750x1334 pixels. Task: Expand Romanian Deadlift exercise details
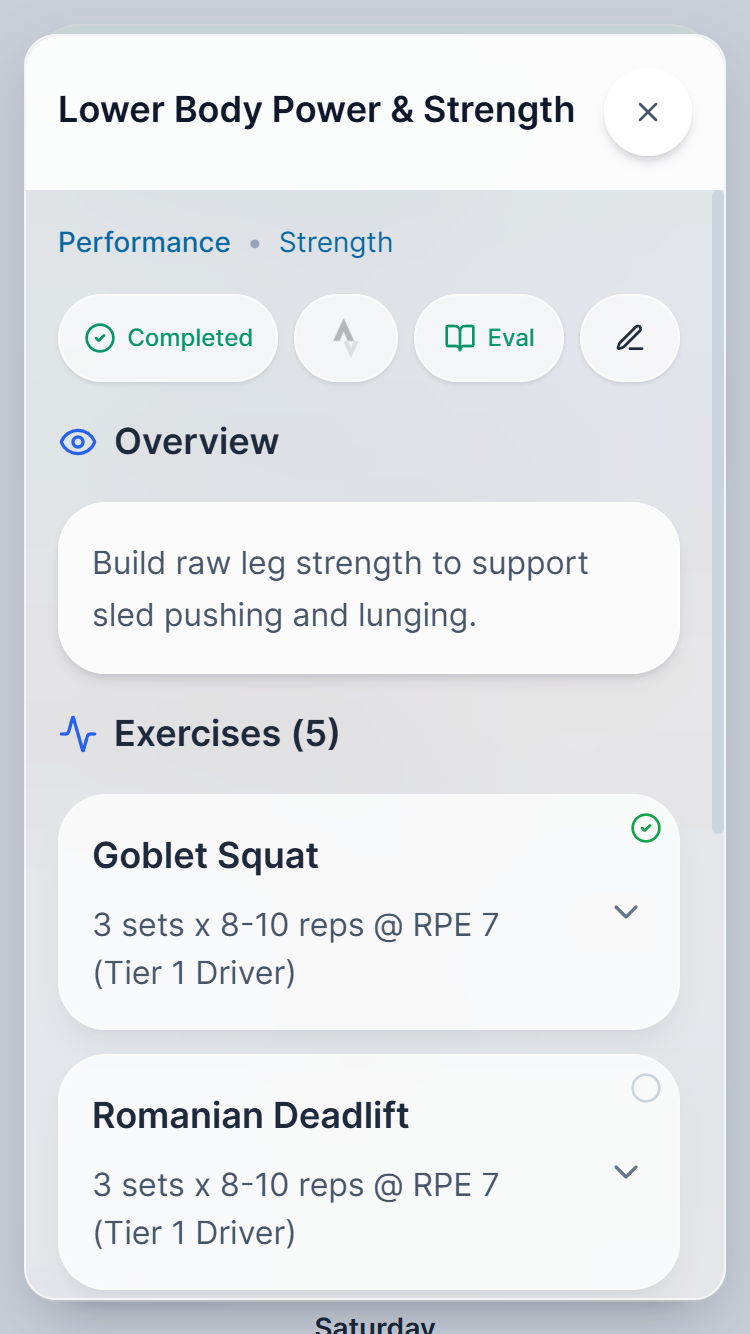click(625, 1172)
